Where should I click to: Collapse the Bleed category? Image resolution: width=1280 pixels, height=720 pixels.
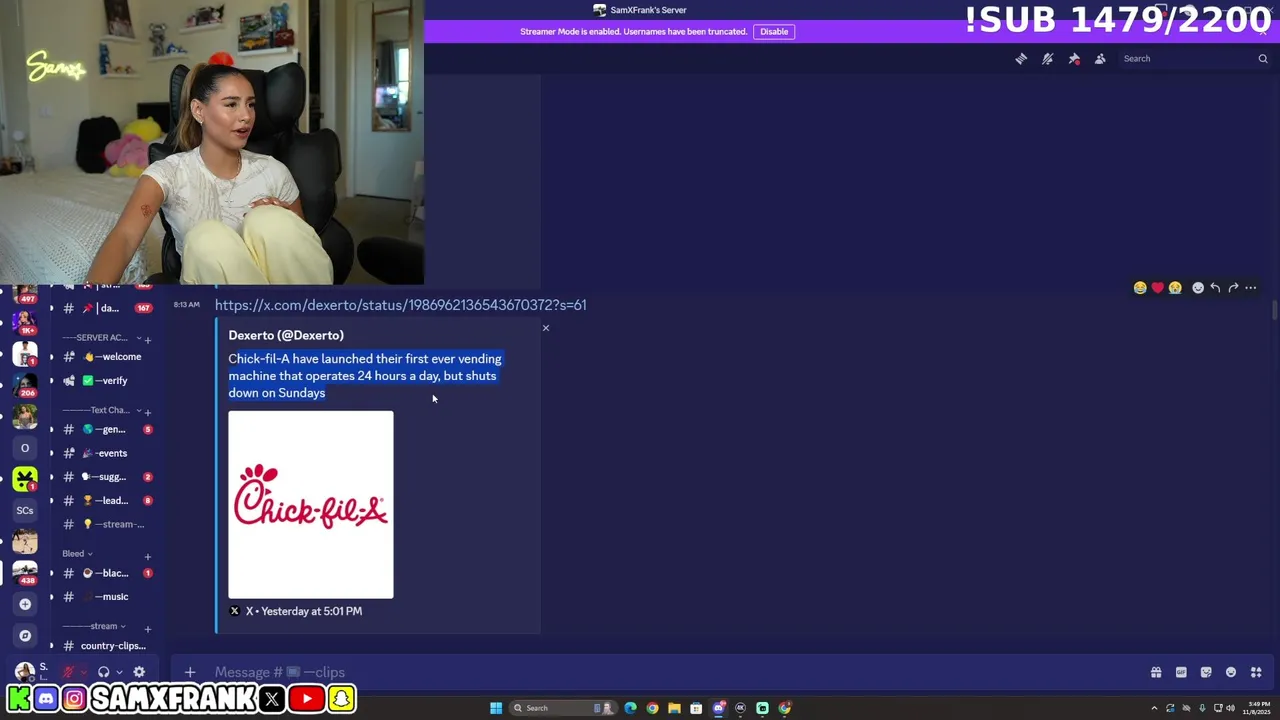tap(77, 554)
